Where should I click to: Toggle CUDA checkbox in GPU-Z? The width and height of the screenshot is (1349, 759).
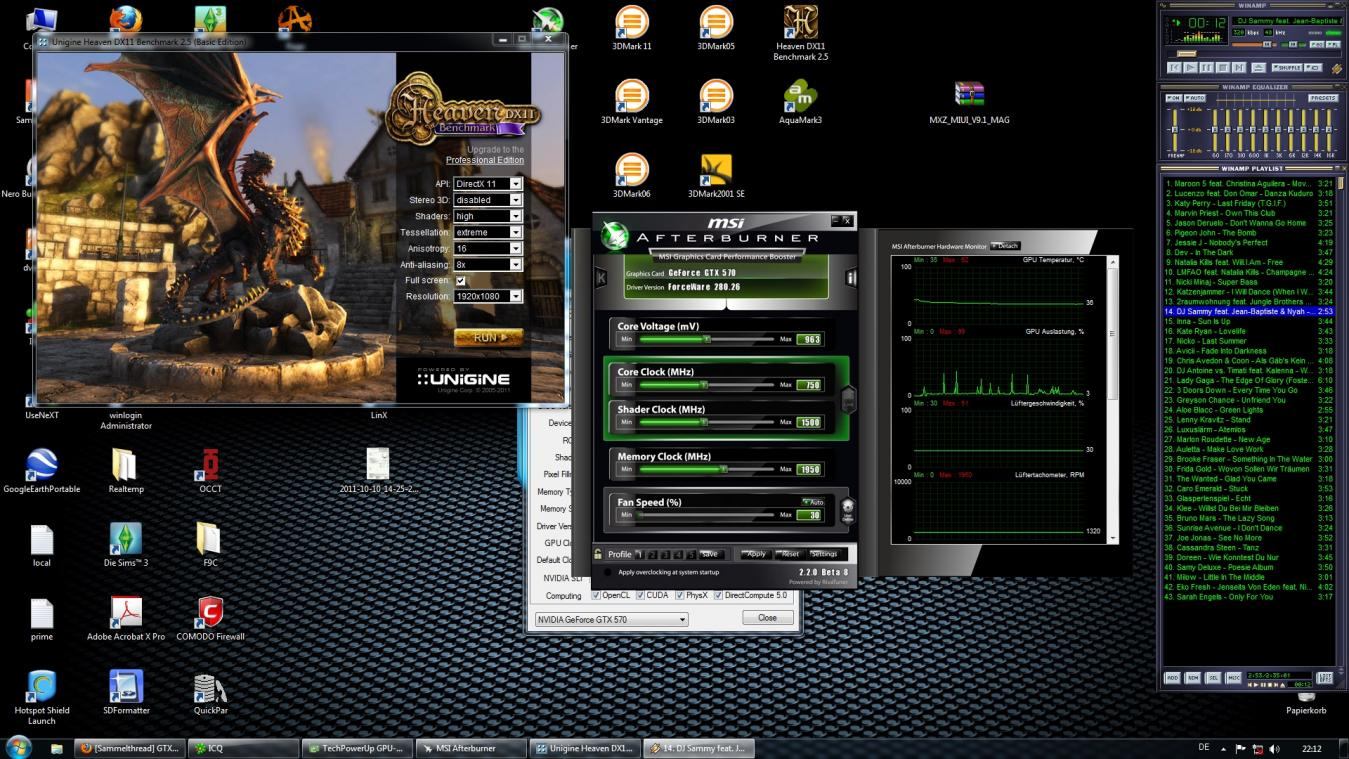click(x=641, y=595)
